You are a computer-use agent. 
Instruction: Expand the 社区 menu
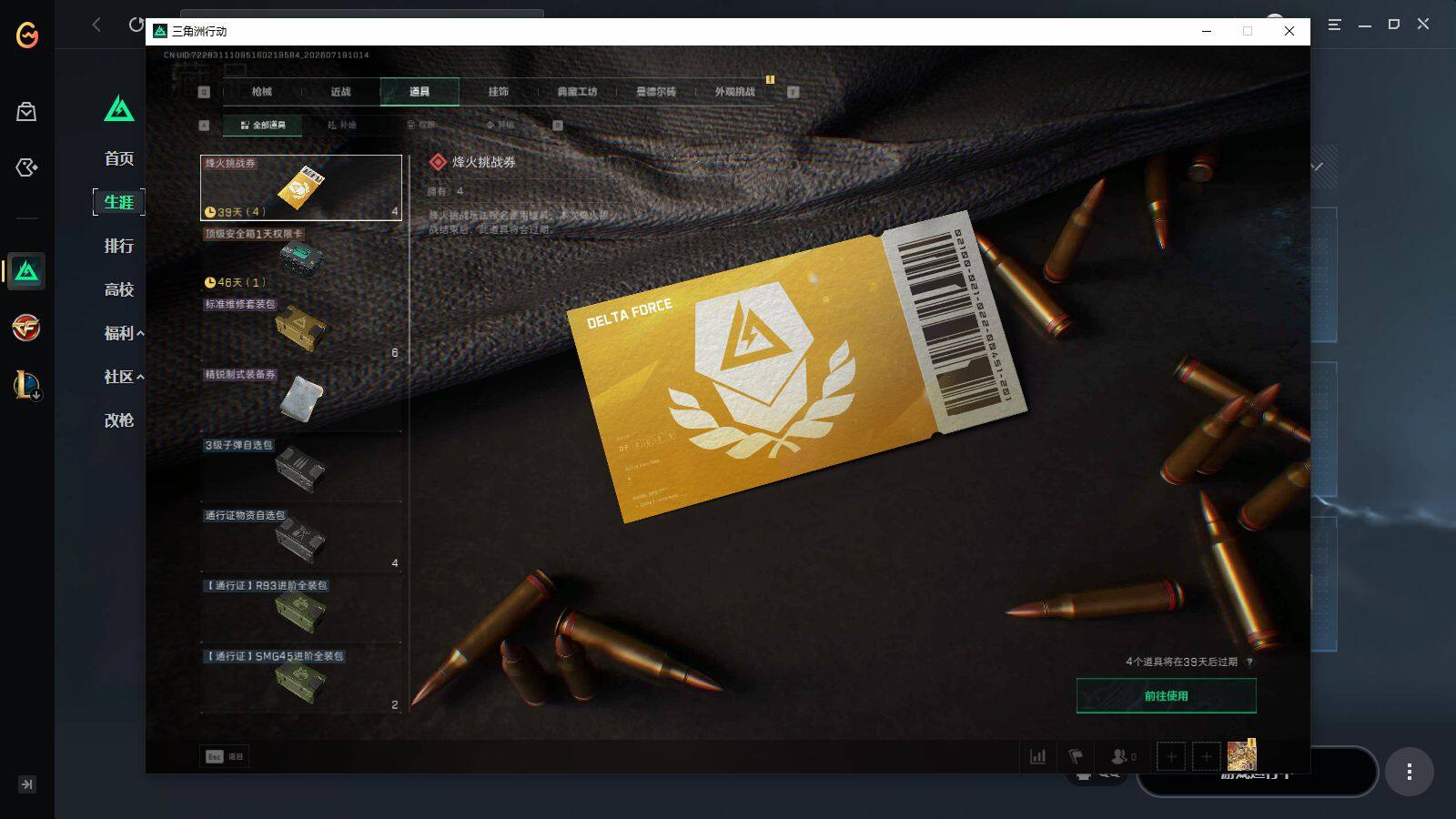click(124, 377)
